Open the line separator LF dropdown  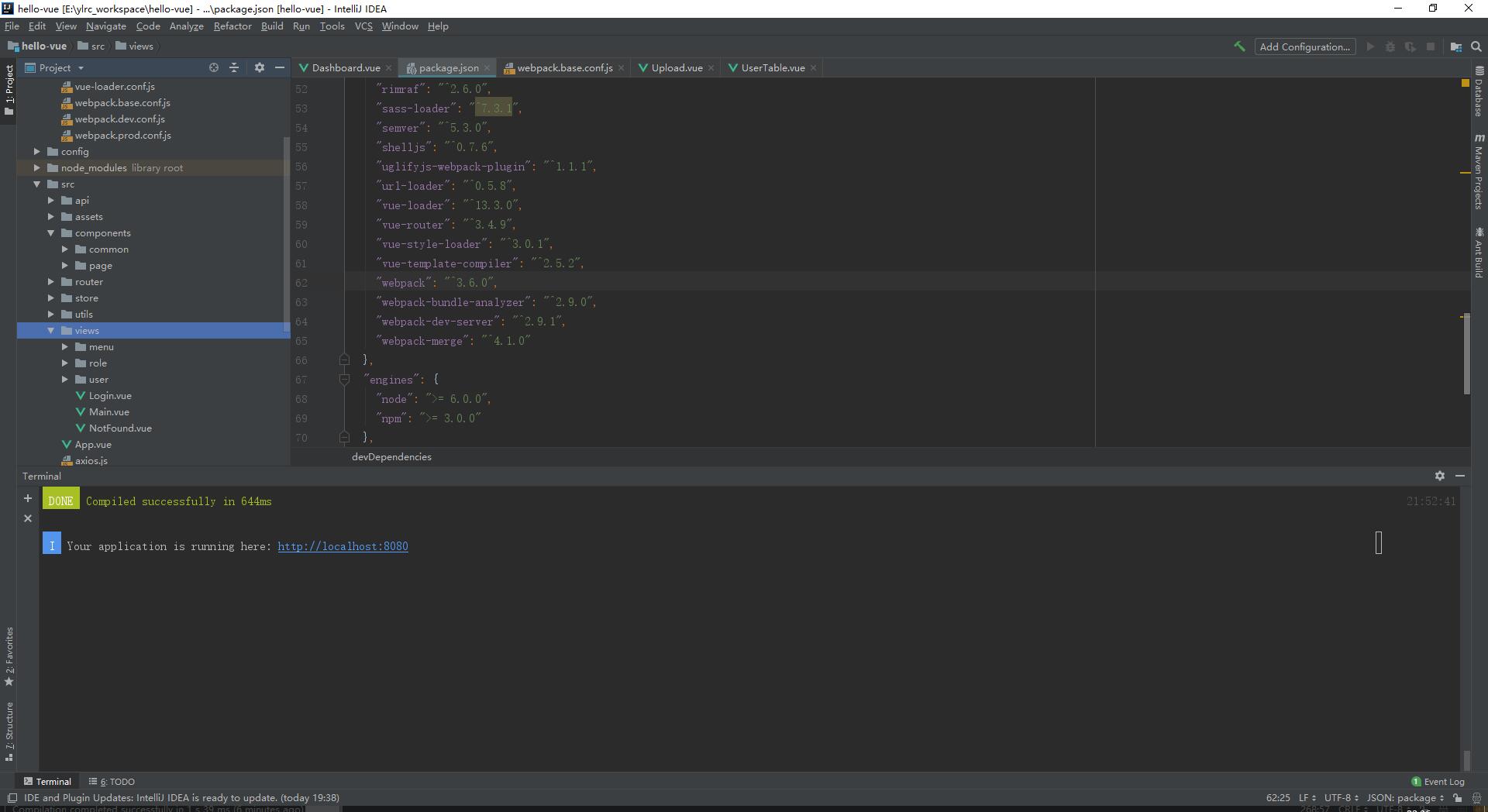coord(1307,797)
